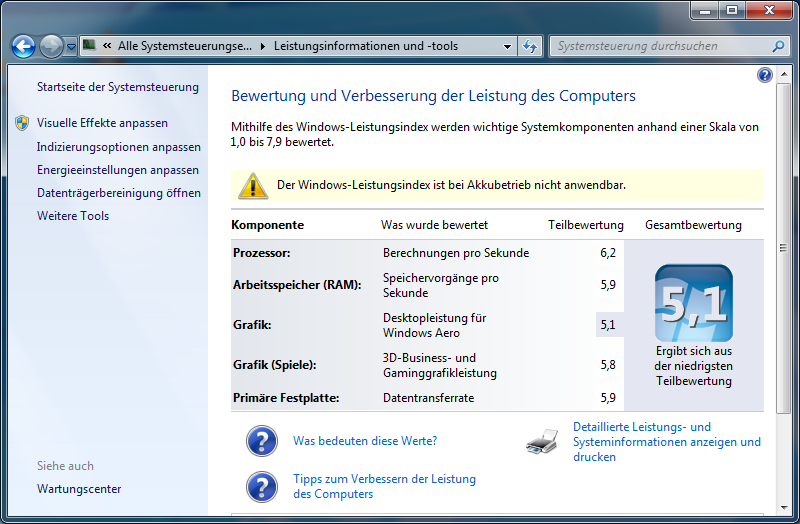
Task: Click the scrollbar down arrow
Action: 783,508
